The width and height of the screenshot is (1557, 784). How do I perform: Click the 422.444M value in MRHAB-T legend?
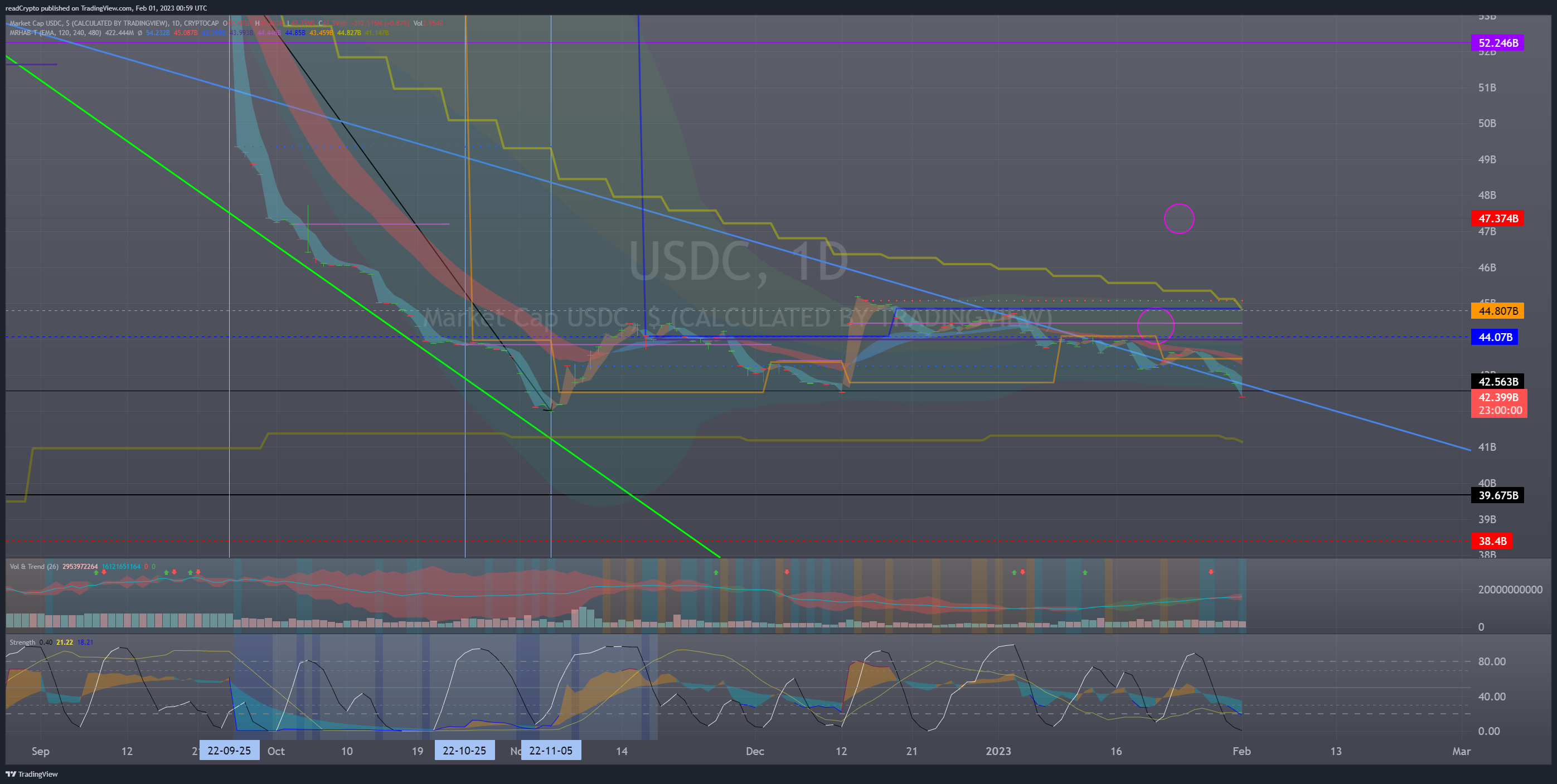pyautogui.click(x=119, y=33)
